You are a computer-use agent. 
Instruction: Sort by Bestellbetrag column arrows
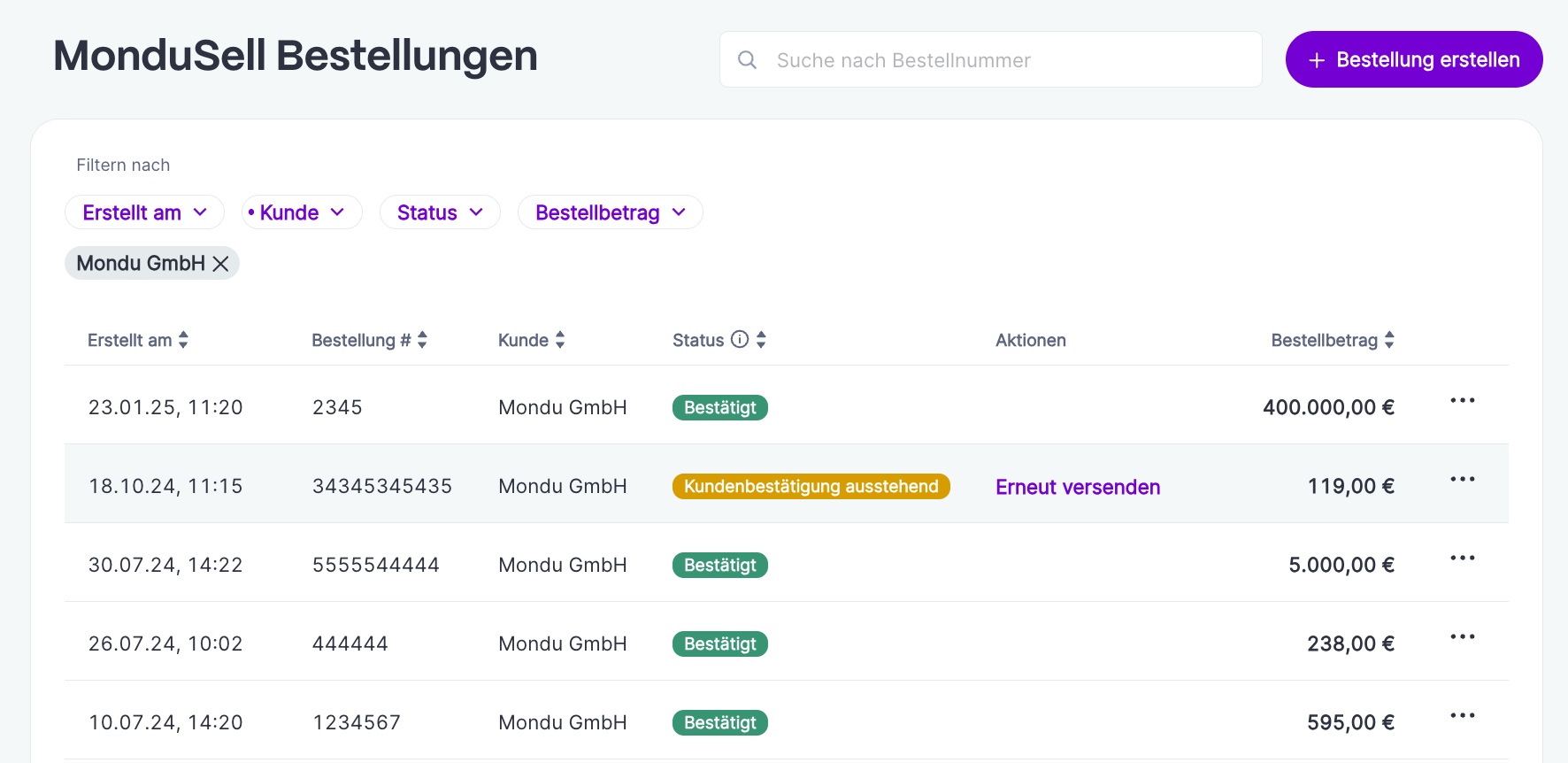coord(1389,340)
